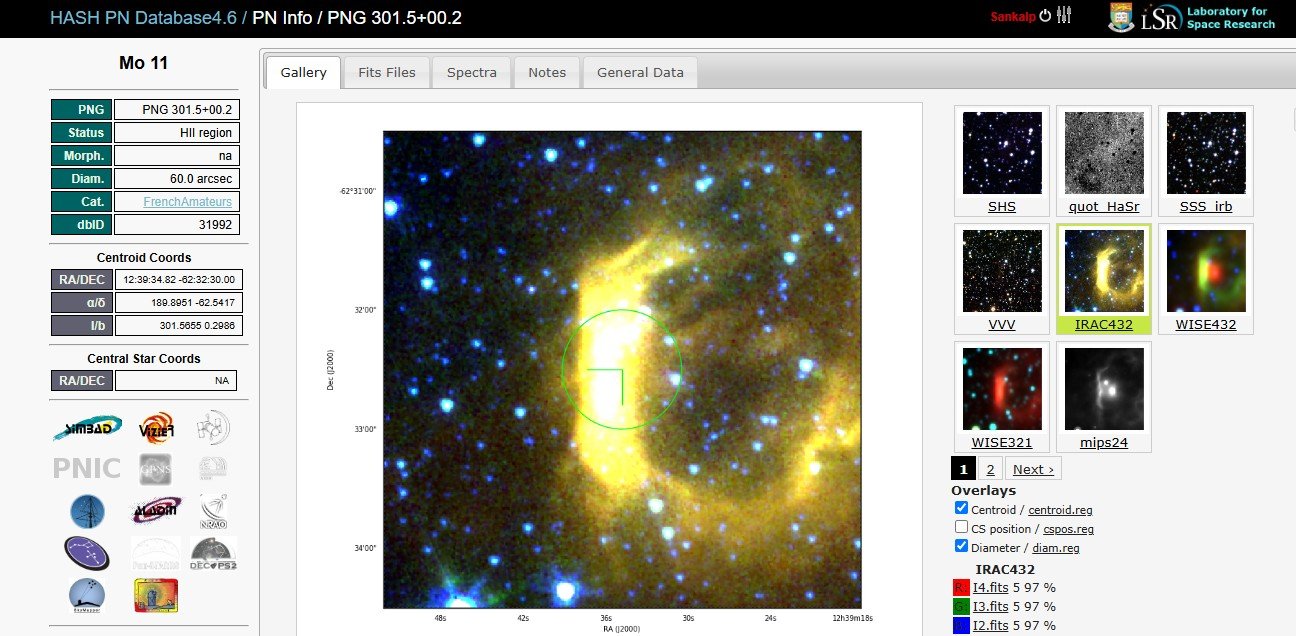Open the Spectra tab
Image resolution: width=1296 pixels, height=636 pixels.
tap(471, 72)
